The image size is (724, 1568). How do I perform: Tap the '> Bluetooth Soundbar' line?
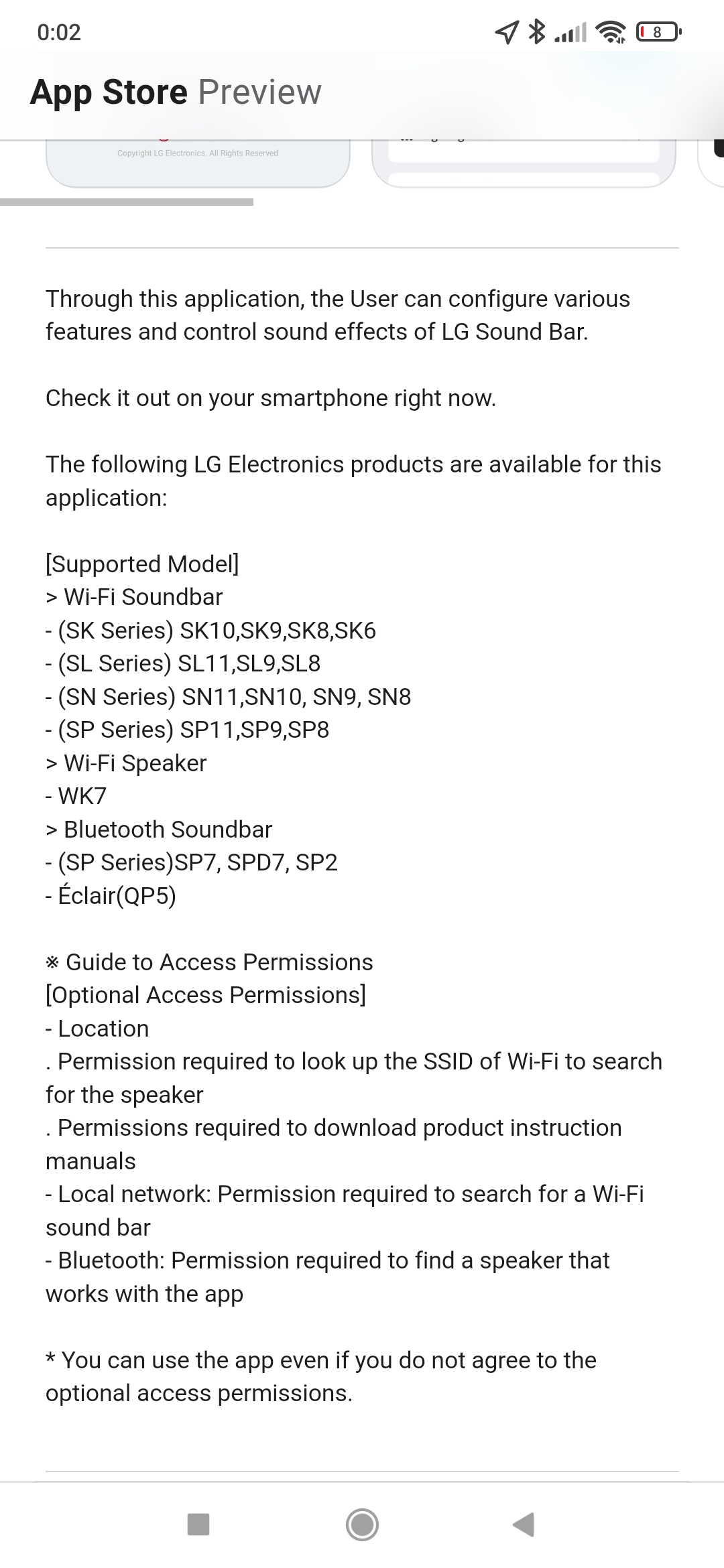tap(159, 830)
